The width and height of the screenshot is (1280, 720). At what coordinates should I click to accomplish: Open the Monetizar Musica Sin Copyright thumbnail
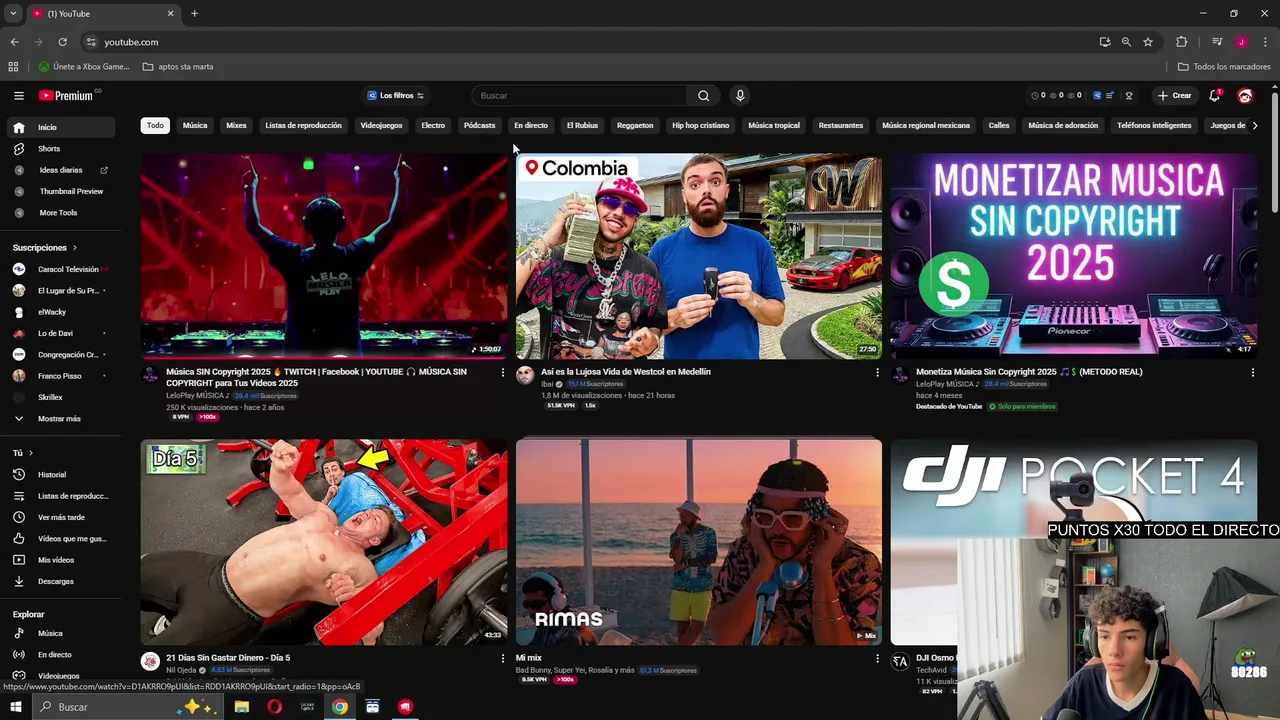coord(1074,256)
